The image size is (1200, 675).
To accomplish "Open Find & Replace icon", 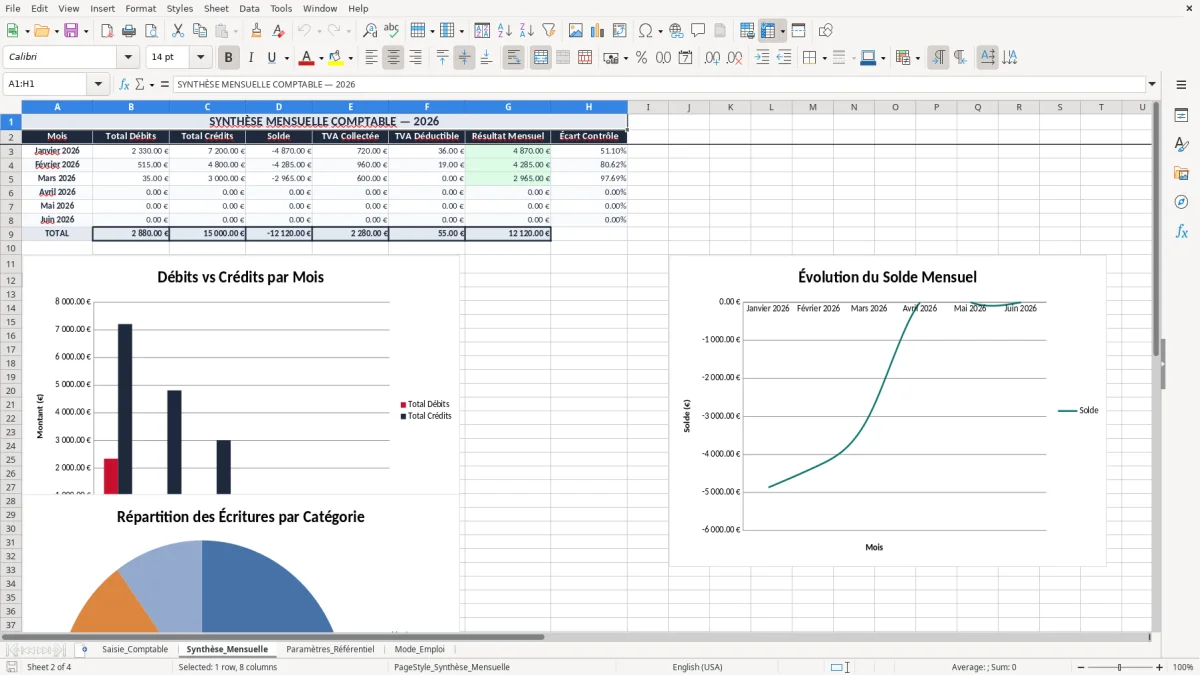I will point(370,31).
